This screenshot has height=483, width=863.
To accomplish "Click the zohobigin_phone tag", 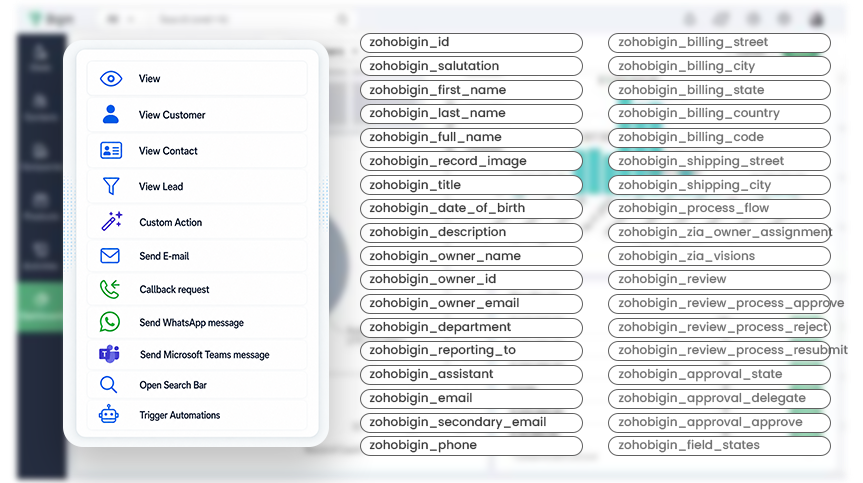I will coord(471,446).
